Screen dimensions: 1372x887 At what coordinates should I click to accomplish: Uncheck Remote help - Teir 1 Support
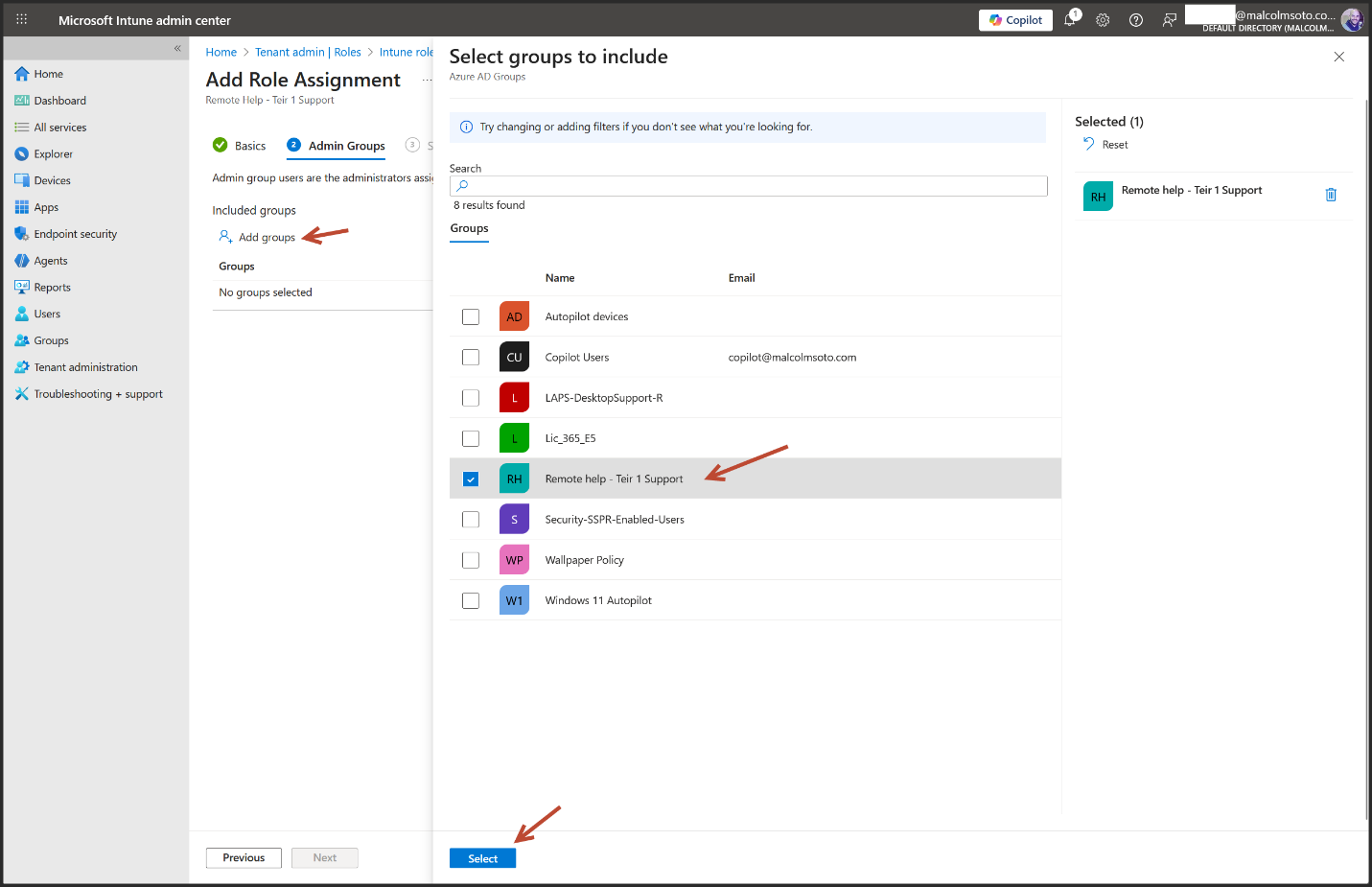471,479
